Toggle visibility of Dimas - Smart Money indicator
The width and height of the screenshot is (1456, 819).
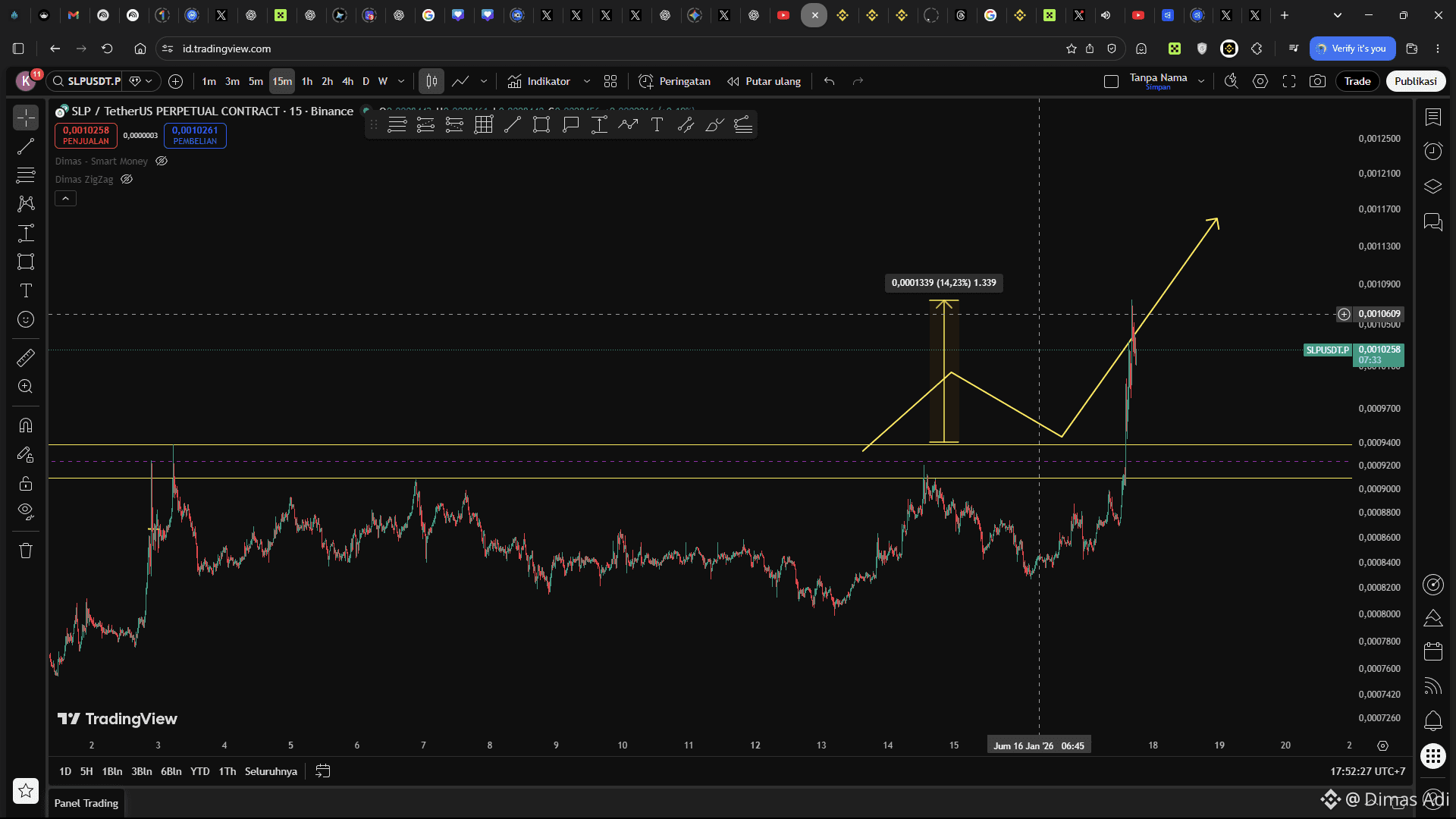point(162,161)
